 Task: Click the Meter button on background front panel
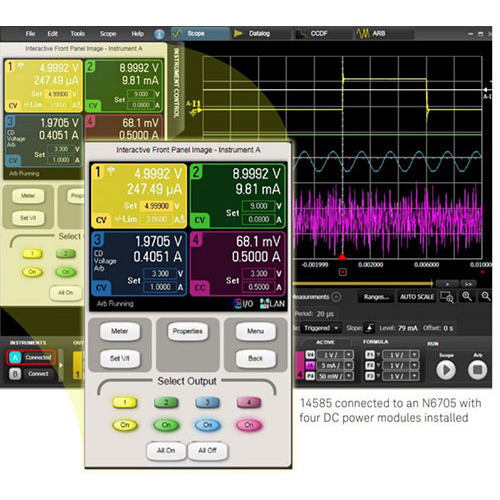click(x=28, y=196)
